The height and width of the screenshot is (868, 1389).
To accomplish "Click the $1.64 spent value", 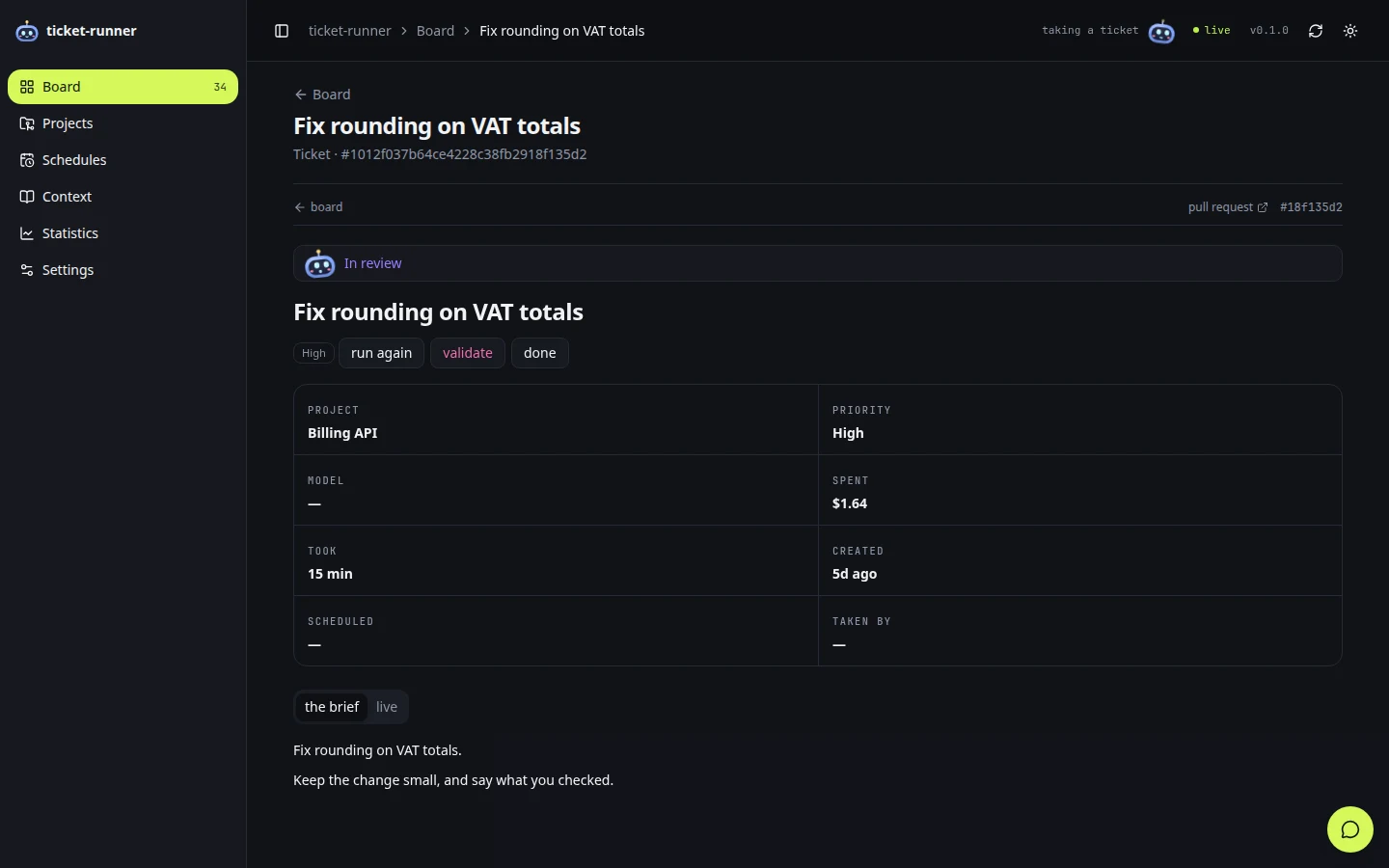I will [850, 503].
